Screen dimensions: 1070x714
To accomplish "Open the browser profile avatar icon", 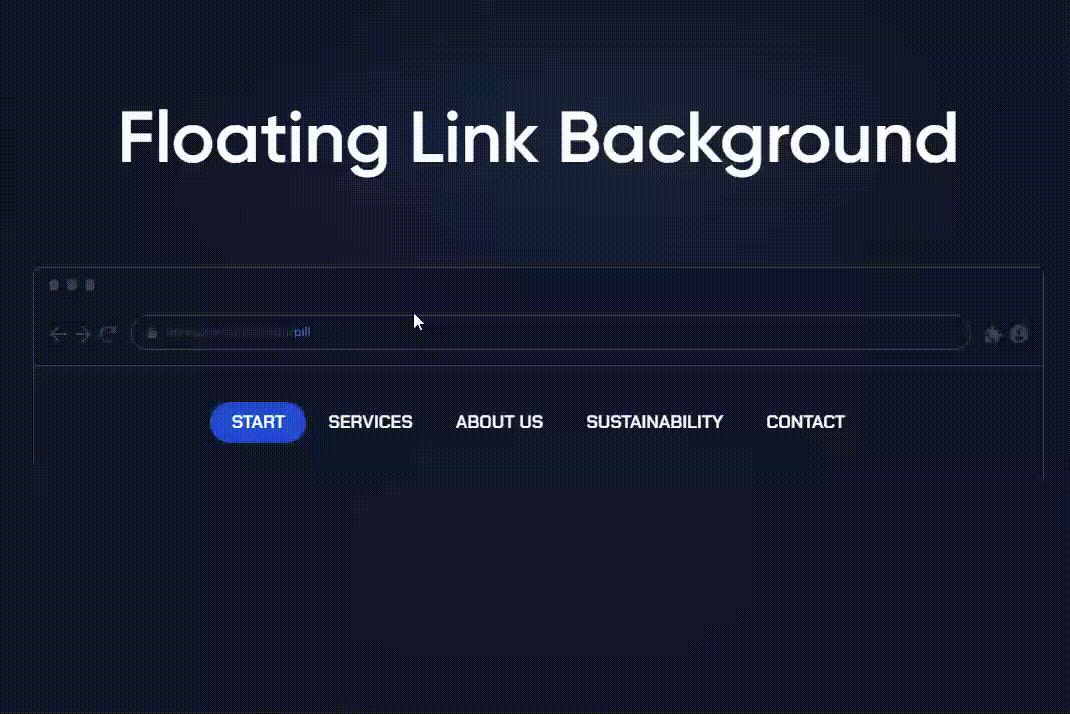I will [x=1019, y=334].
